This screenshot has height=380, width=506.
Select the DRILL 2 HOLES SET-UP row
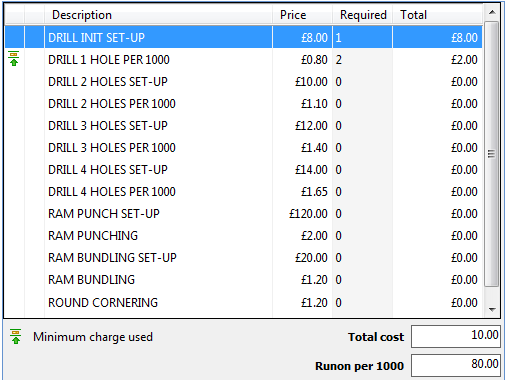point(244,82)
